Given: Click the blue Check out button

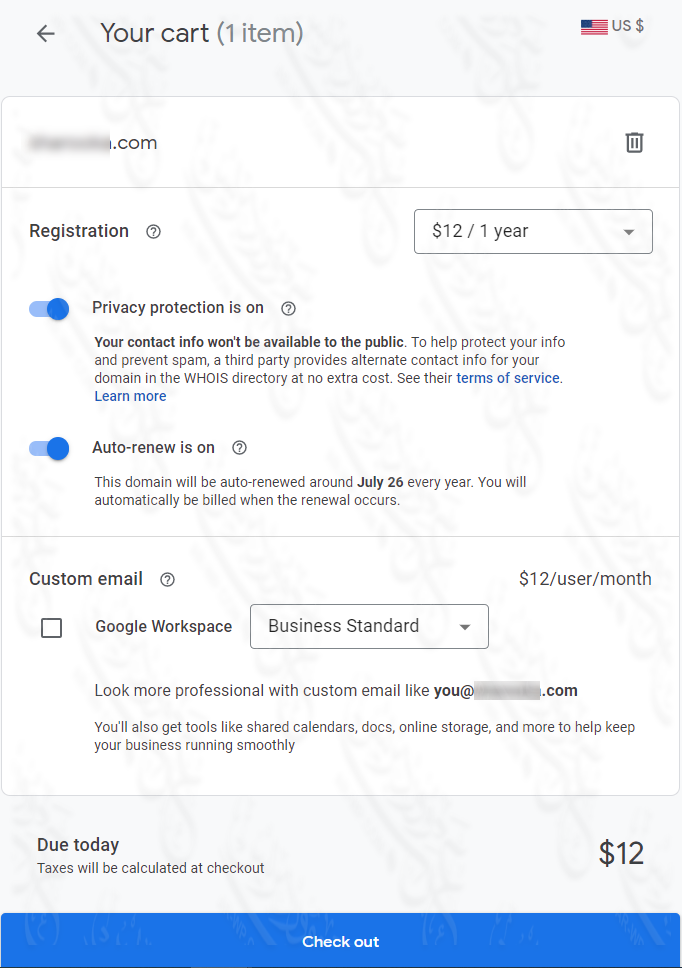Looking at the screenshot, I should (x=341, y=941).
